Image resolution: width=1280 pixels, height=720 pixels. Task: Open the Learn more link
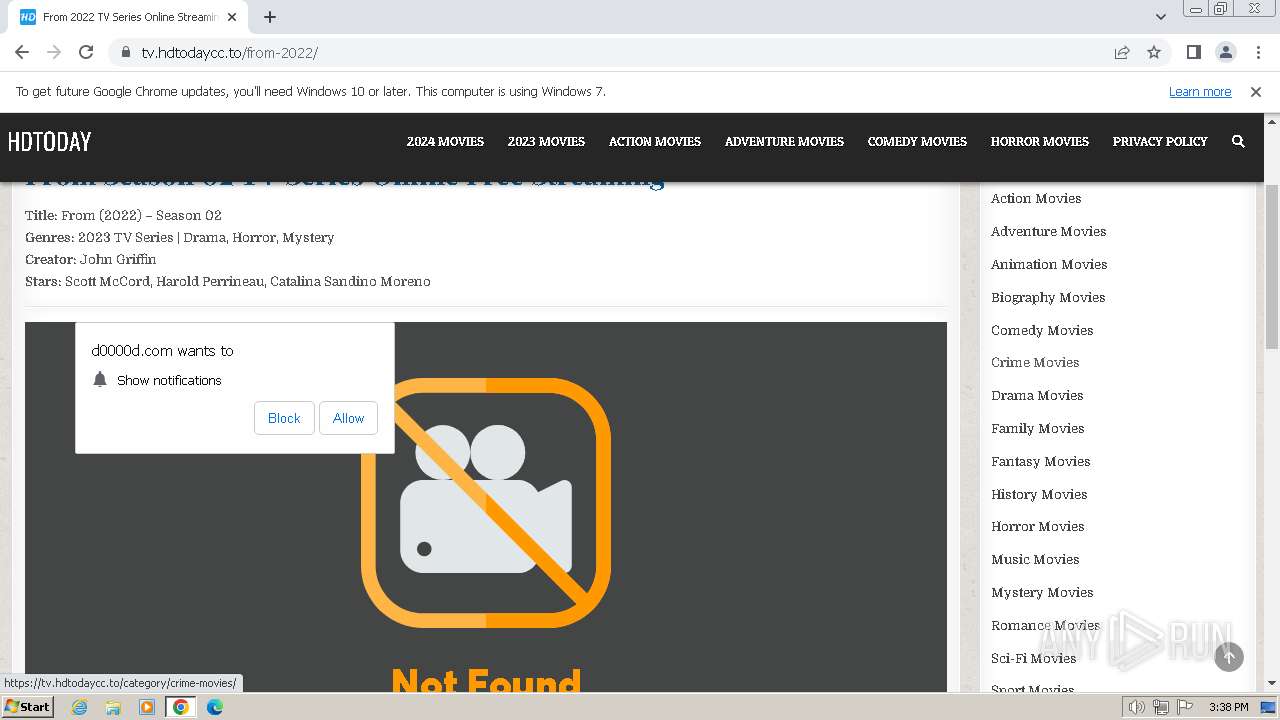tap(1200, 91)
